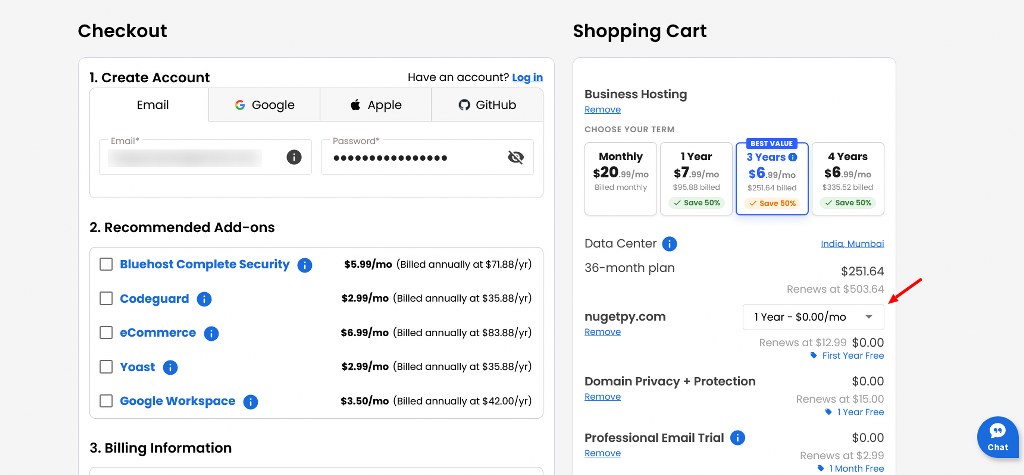The height and width of the screenshot is (475, 1024).
Task: Click info icon next to Yoast
Action: [170, 367]
